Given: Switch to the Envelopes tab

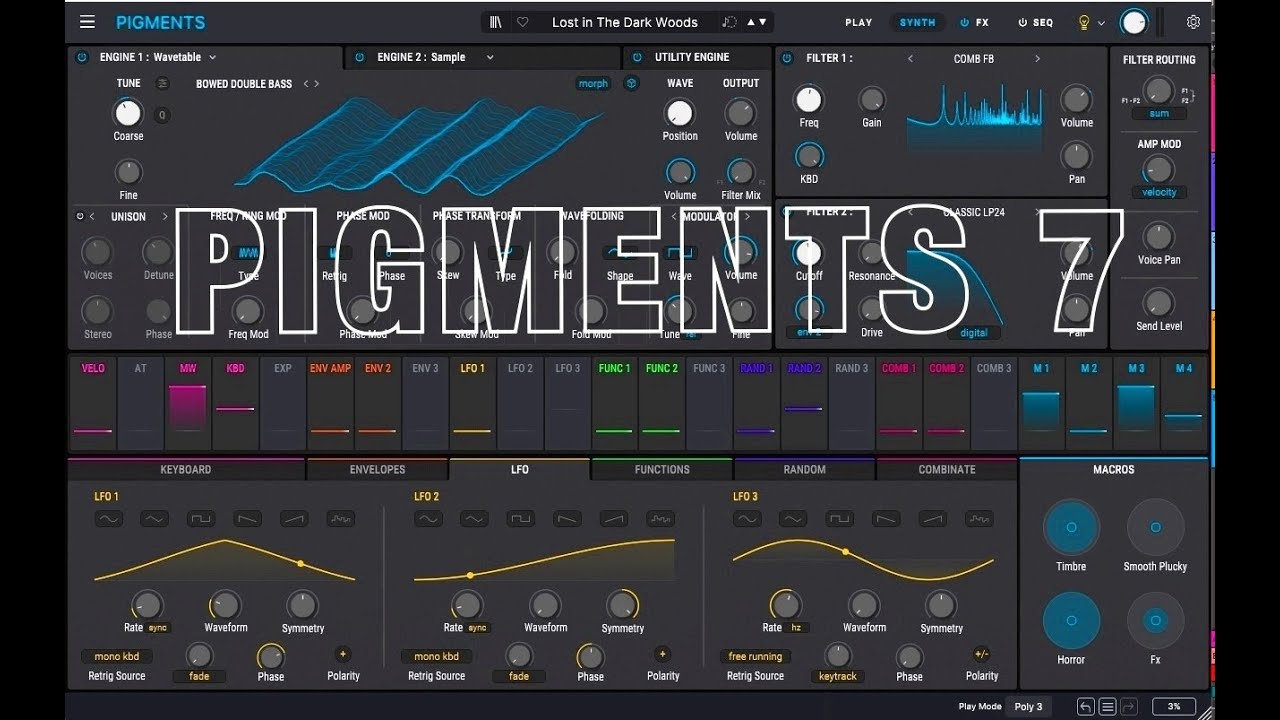Looking at the screenshot, I should [378, 469].
